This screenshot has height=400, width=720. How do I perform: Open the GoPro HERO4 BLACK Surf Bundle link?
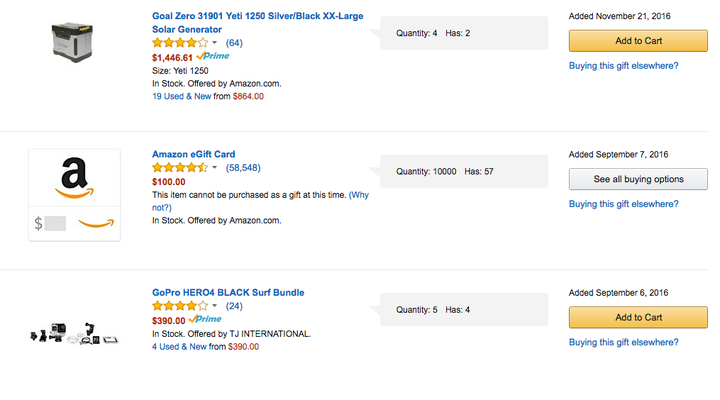tap(228, 293)
